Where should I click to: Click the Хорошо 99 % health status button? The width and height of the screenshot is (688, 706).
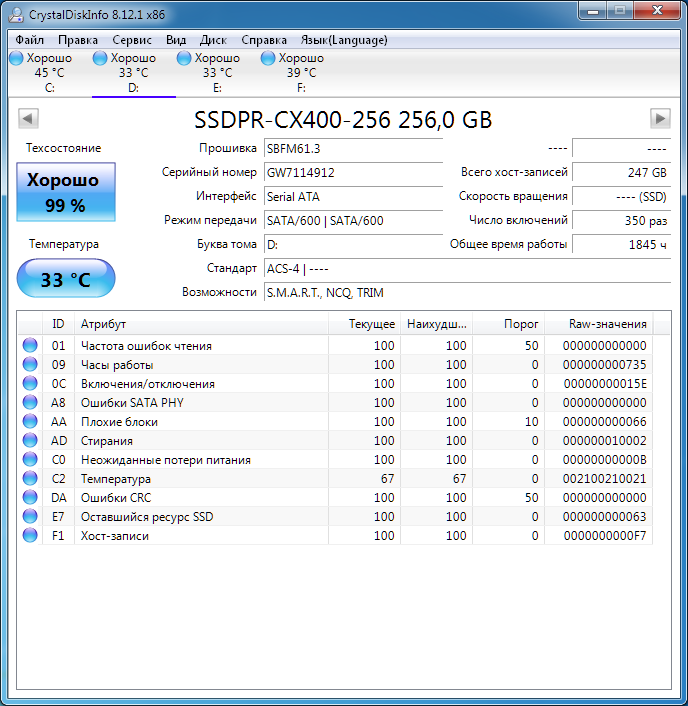[x=66, y=192]
